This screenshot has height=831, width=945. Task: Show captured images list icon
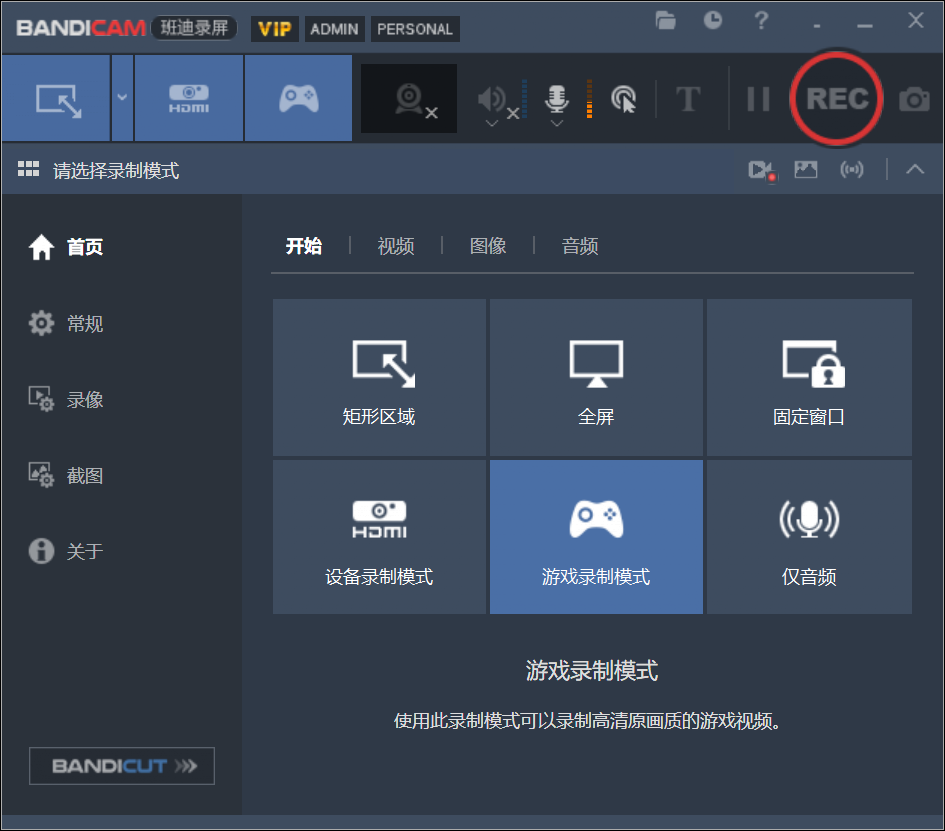point(806,169)
